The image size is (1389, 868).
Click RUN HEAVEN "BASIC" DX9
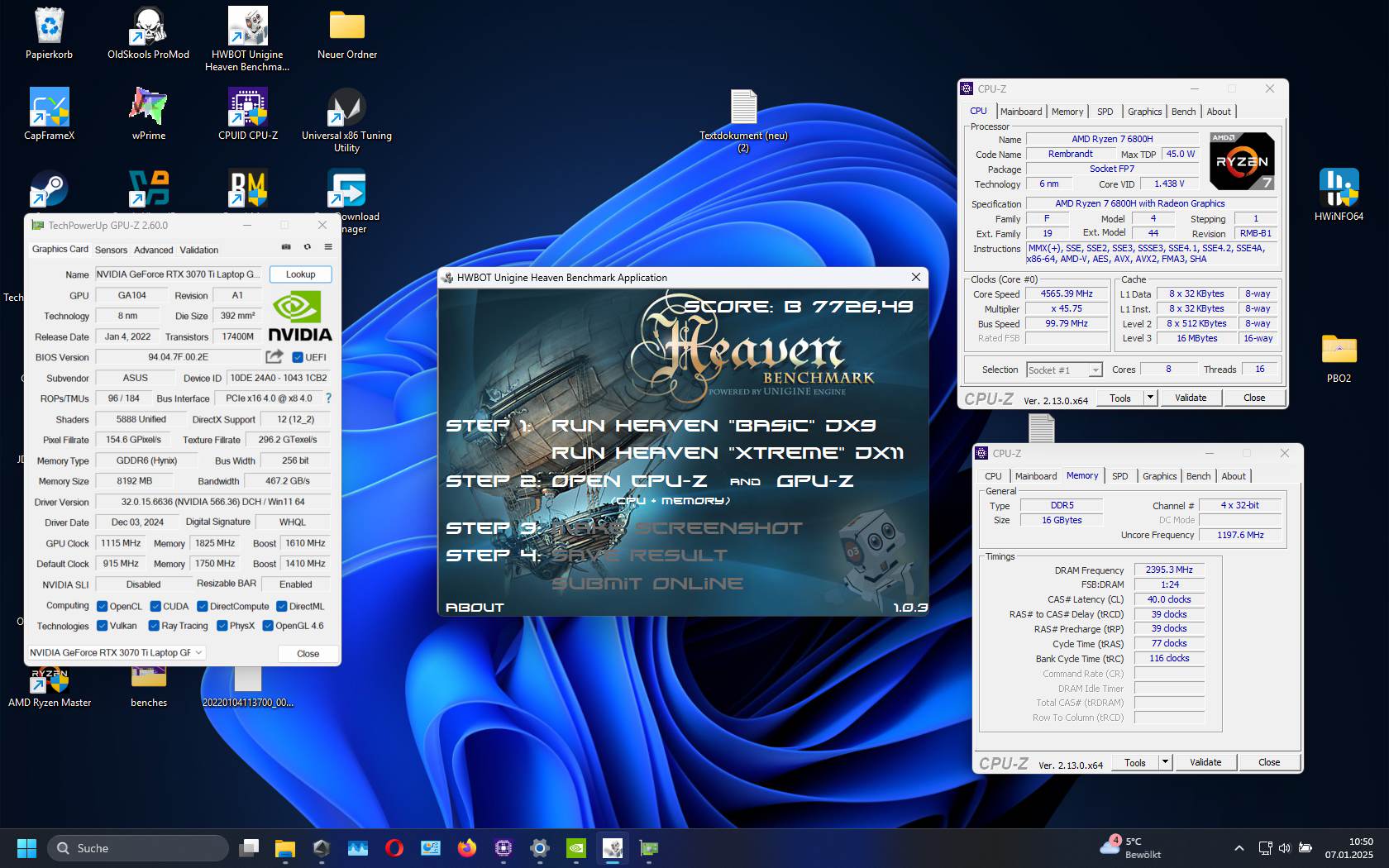[x=714, y=425]
